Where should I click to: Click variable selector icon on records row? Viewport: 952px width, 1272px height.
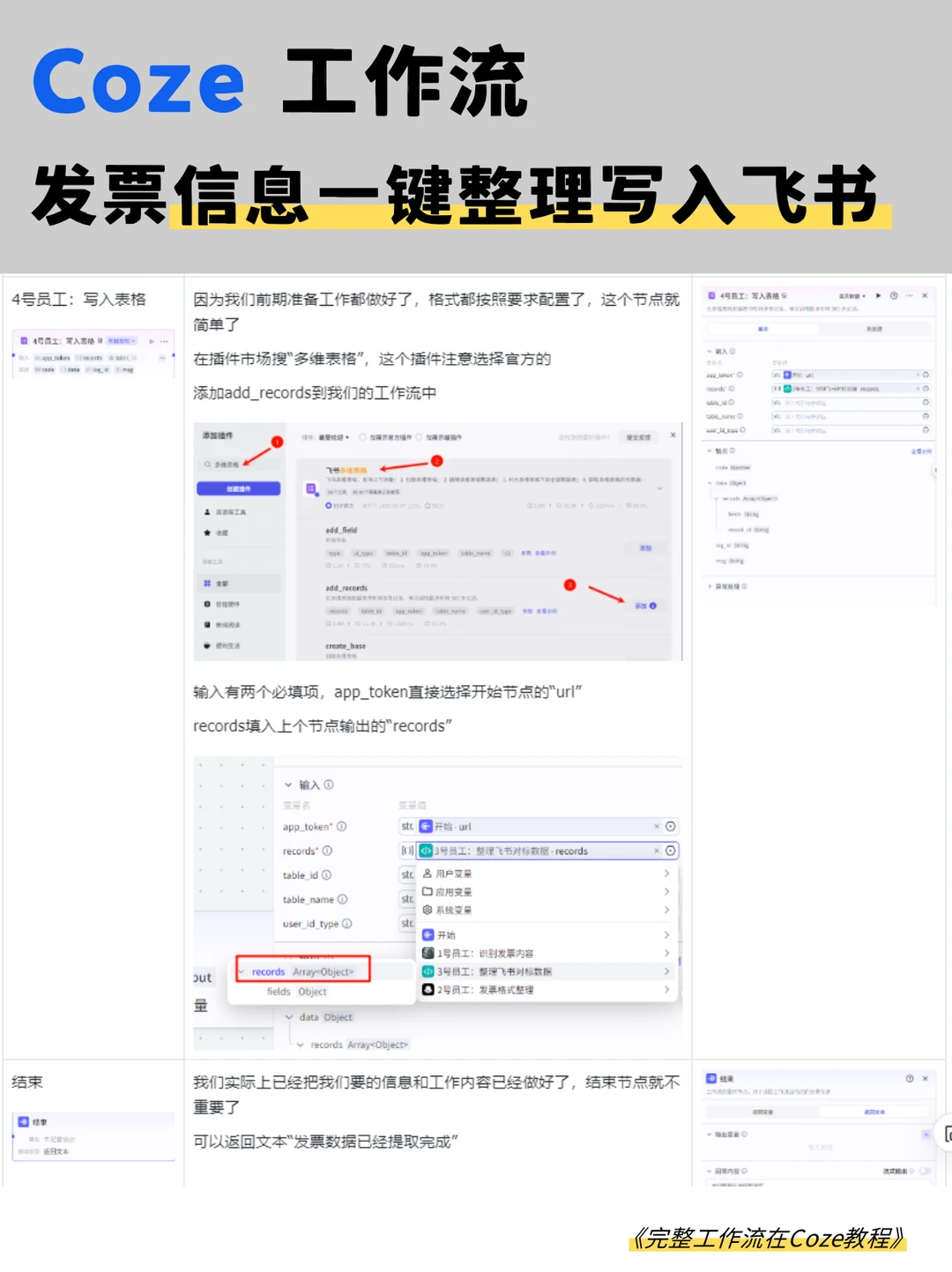671,851
